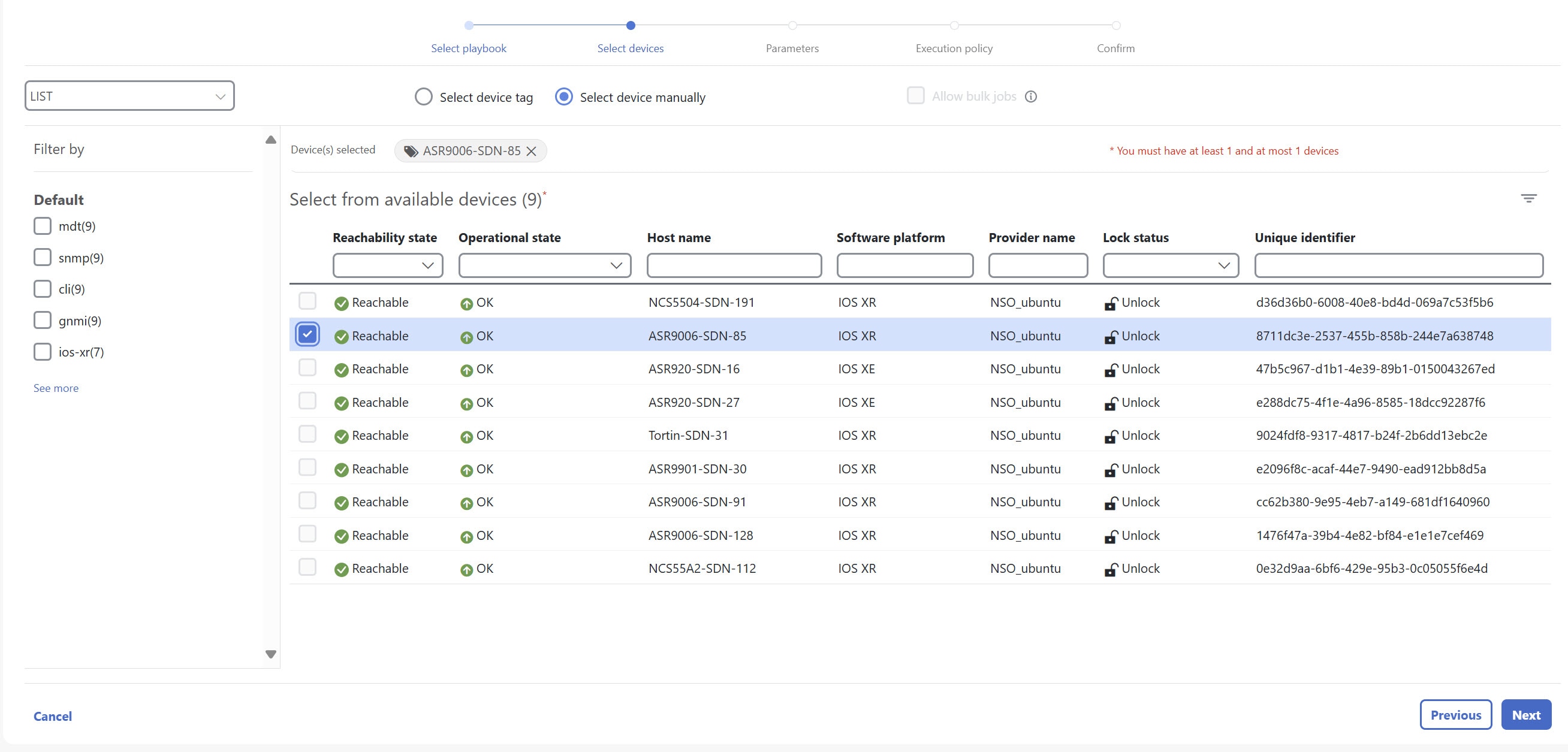Enable the snmp(9) filter checkbox

(x=43, y=258)
